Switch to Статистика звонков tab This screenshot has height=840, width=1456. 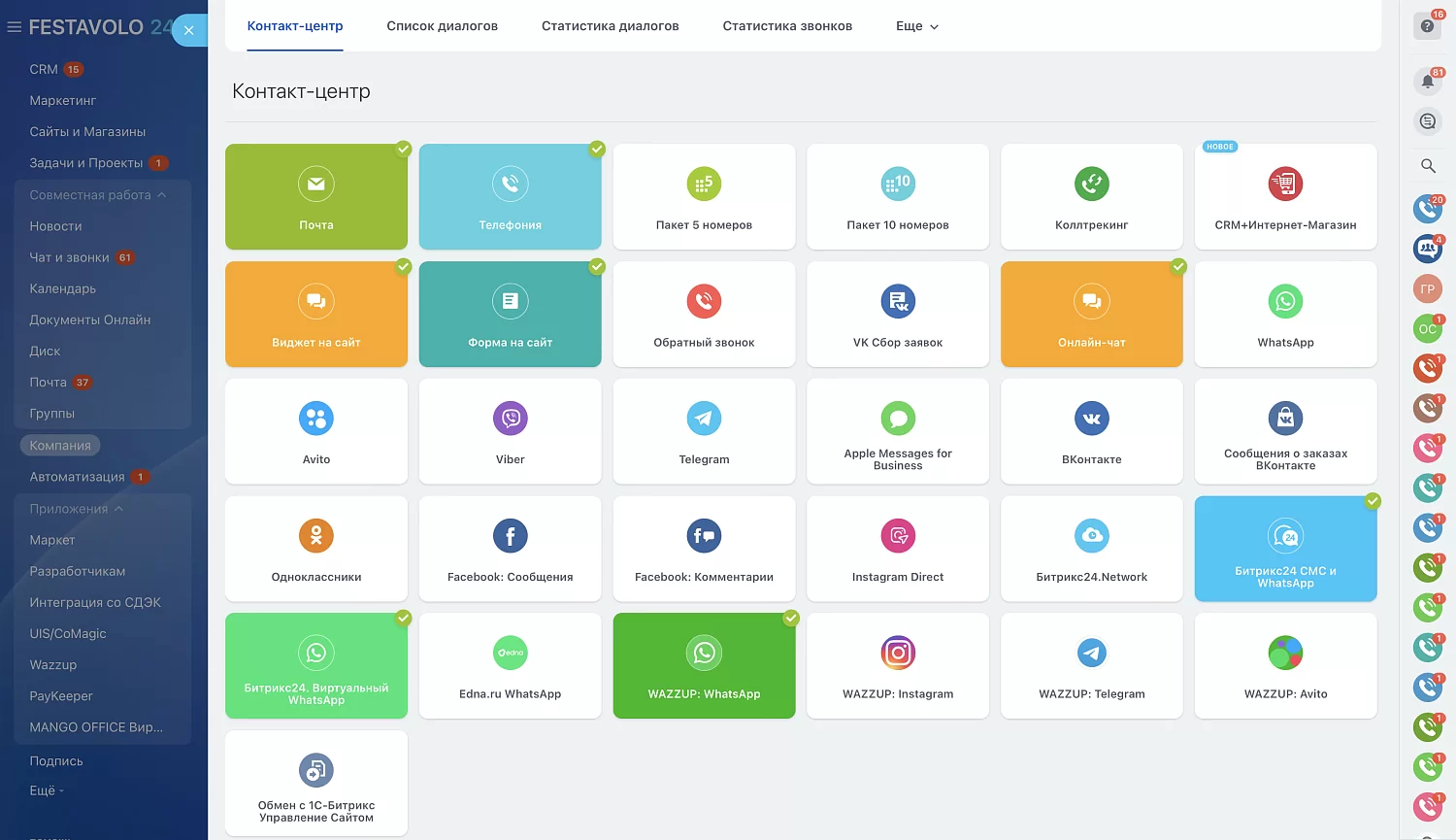[x=787, y=26]
